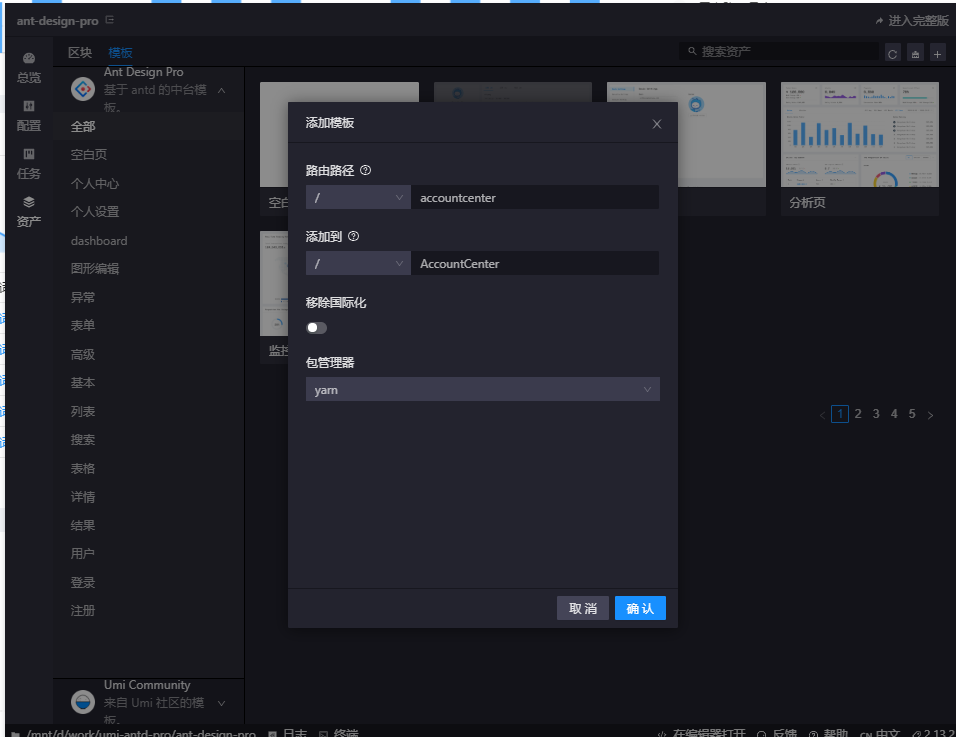Viewport: 956px width, 737px height.
Task: Open 日志 log in status bar
Action: (288, 732)
